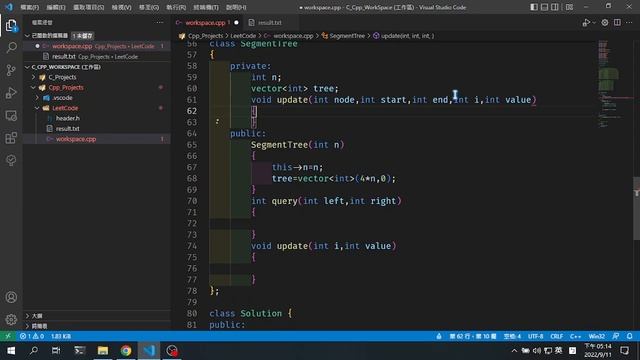Open the Go (G) menu
The width and height of the screenshot is (640, 360).
point(149,7)
